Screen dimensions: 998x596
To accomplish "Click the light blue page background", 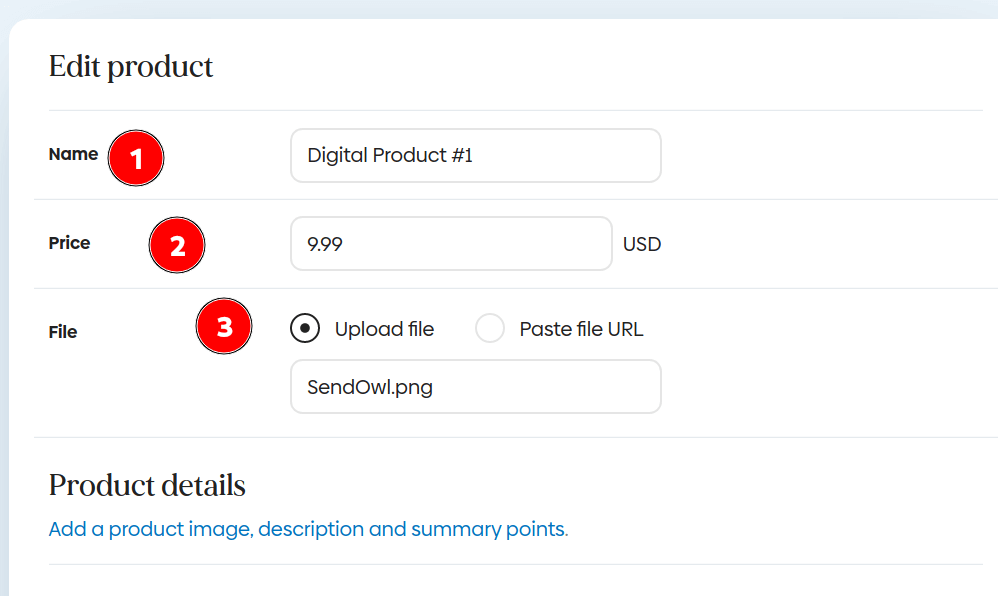I will click(x=500, y=8).
